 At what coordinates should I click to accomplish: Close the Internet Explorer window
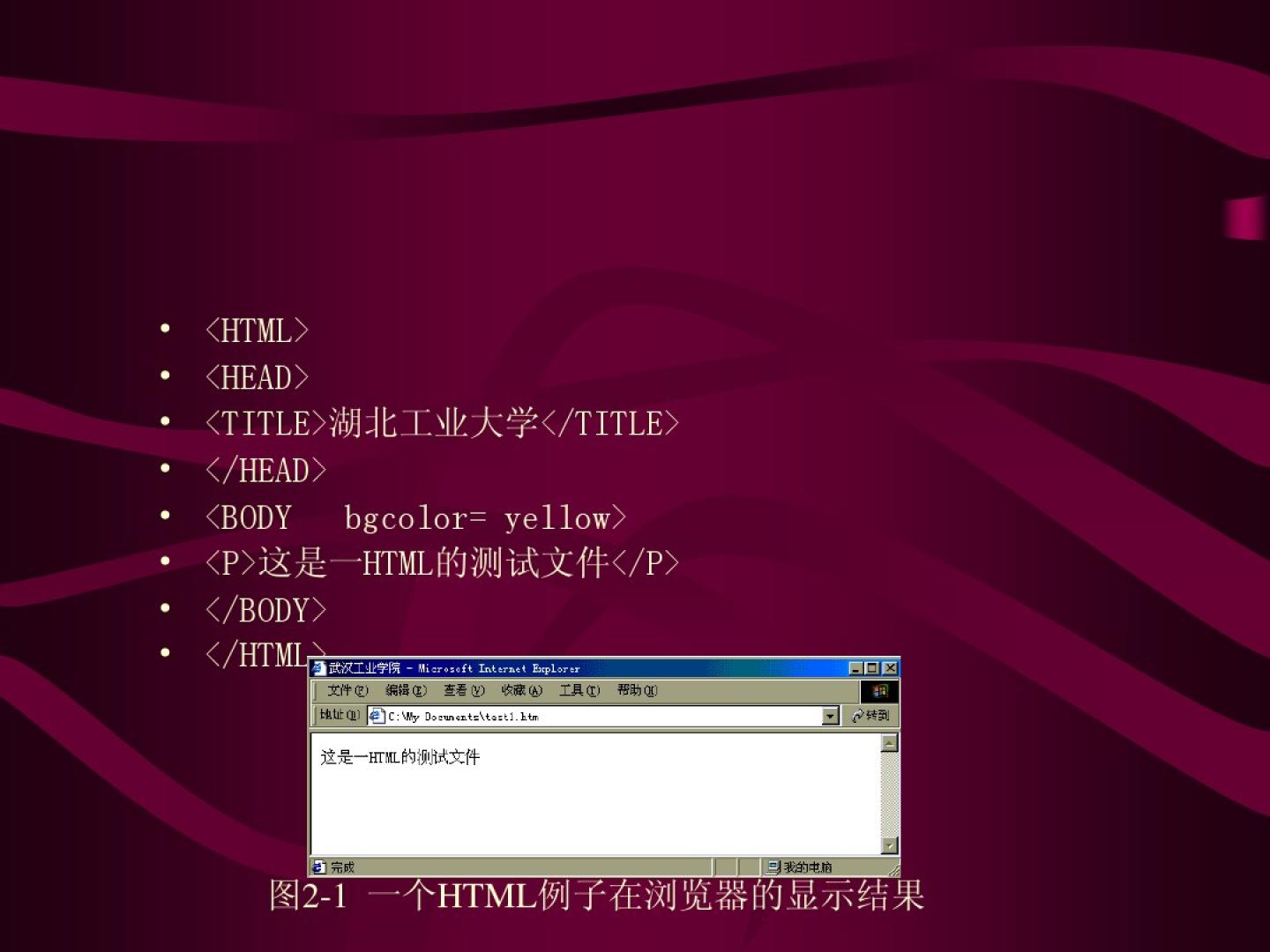(890, 668)
